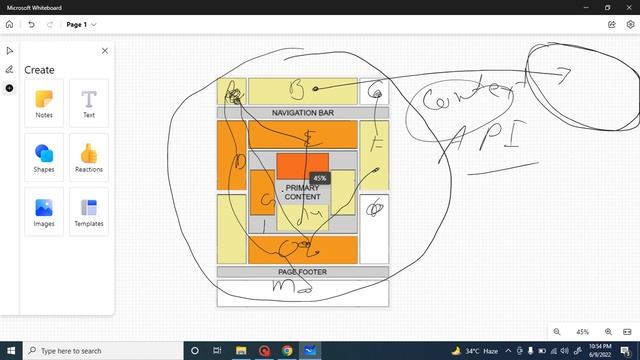Launch Google Chrome from taskbar
Screen dimensions: 640x360
click(x=287, y=351)
